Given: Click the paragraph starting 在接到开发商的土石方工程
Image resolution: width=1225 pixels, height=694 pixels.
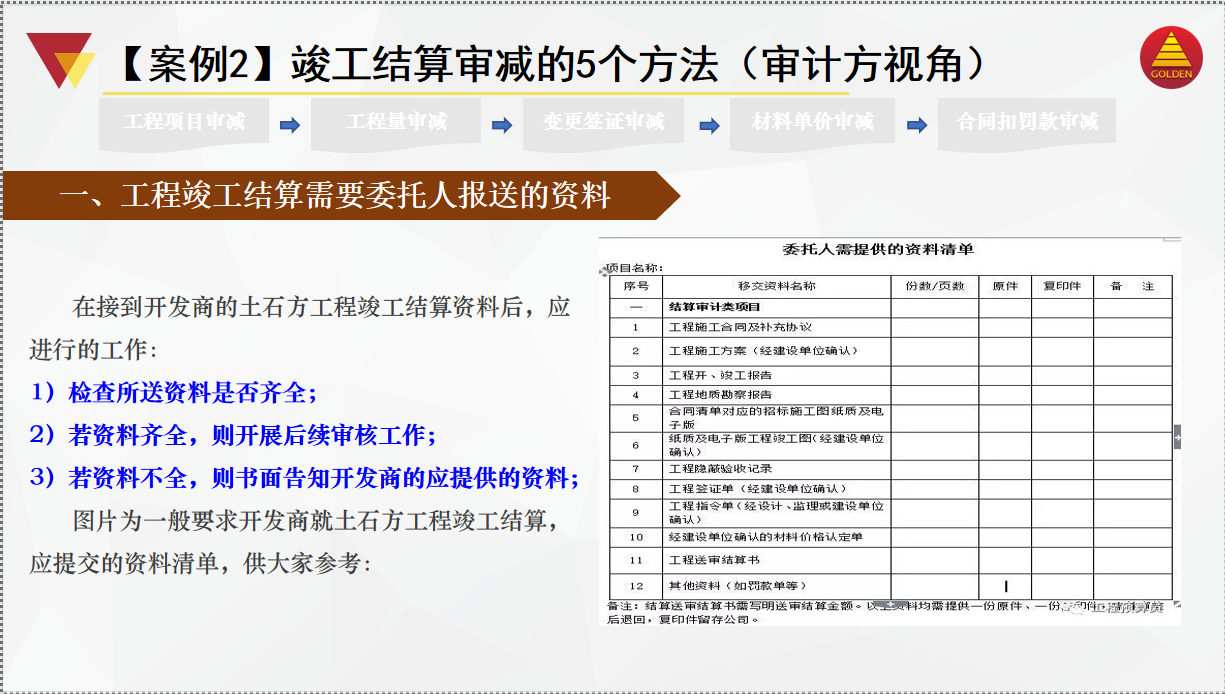Looking at the screenshot, I should [300, 328].
